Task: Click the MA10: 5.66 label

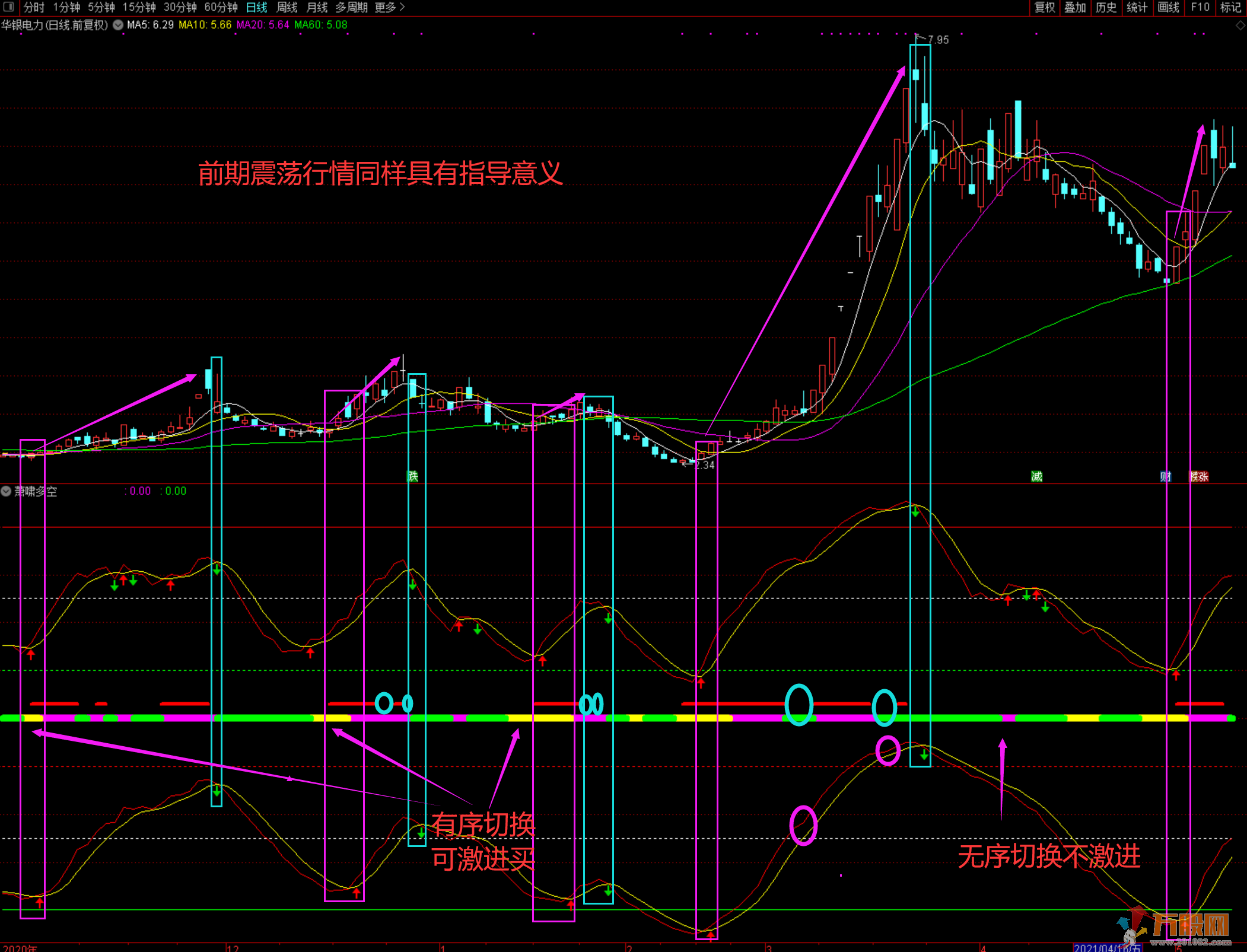Action: (x=205, y=25)
